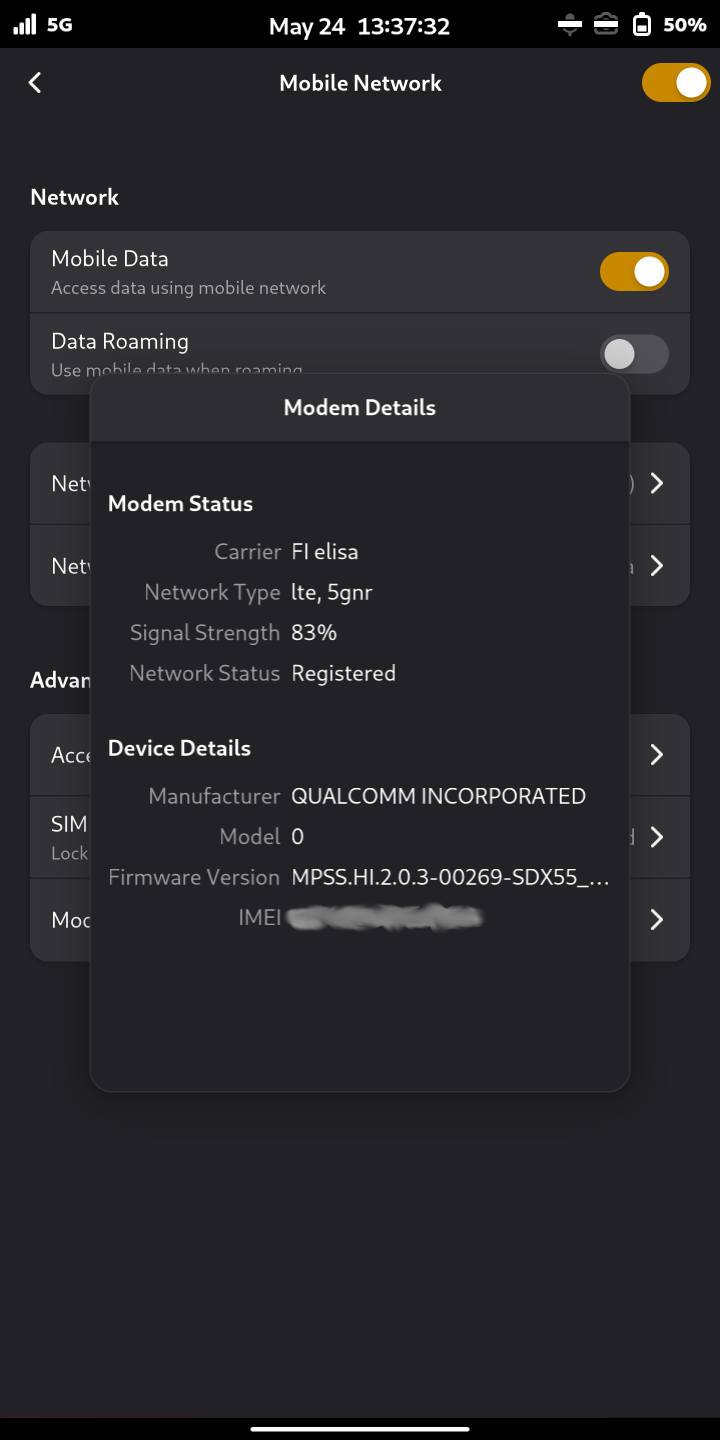The height and width of the screenshot is (1440, 720).
Task: Tap the network connection status icon
Action: point(570,25)
